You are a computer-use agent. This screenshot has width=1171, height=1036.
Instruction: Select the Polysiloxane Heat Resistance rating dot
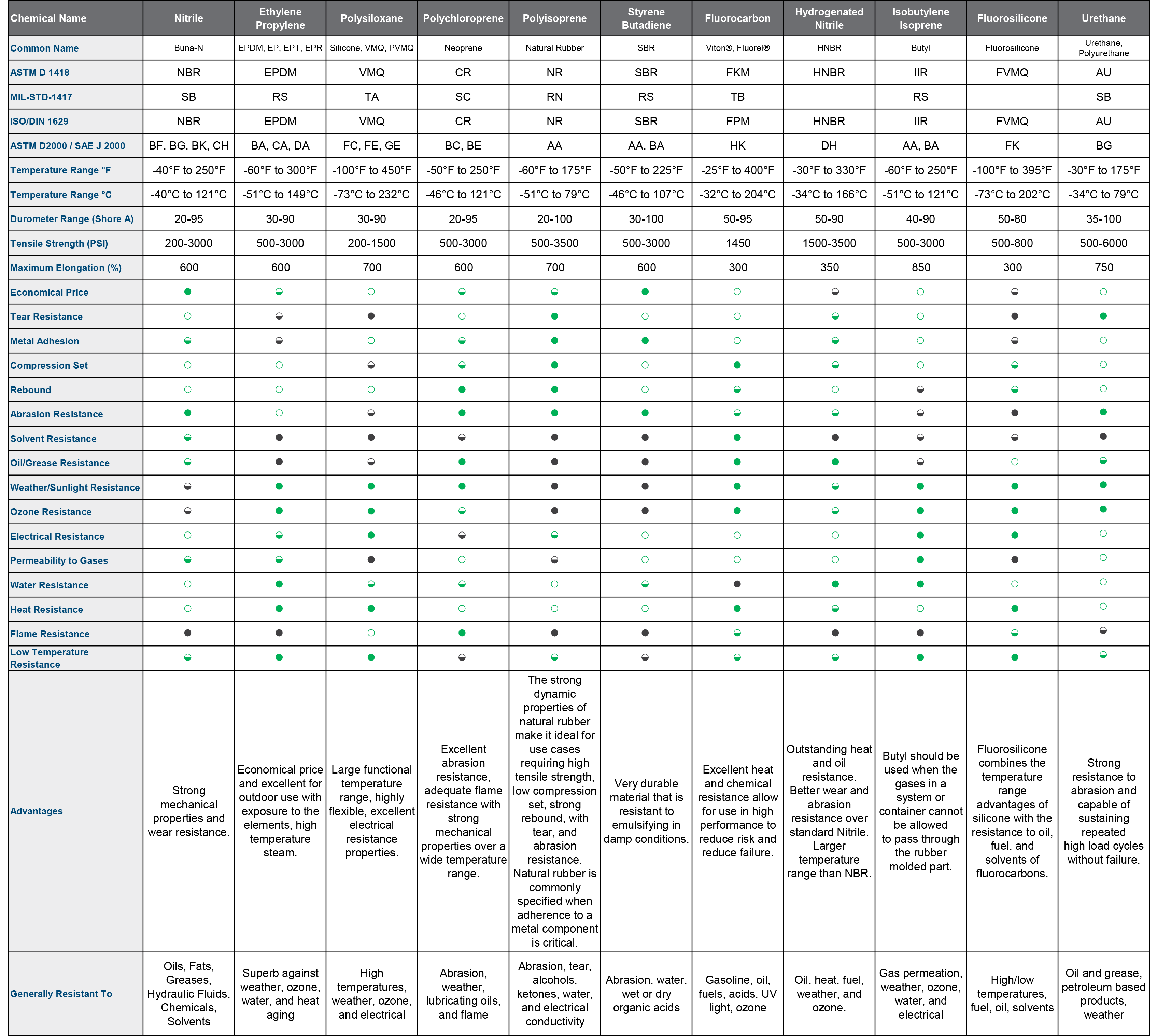pyautogui.click(x=371, y=609)
